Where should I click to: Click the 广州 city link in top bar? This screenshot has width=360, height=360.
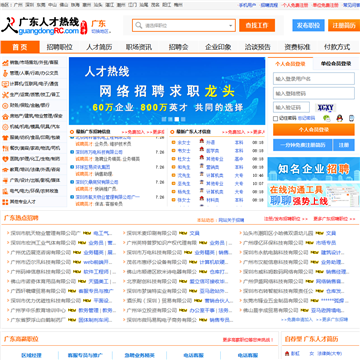[x=18, y=5]
